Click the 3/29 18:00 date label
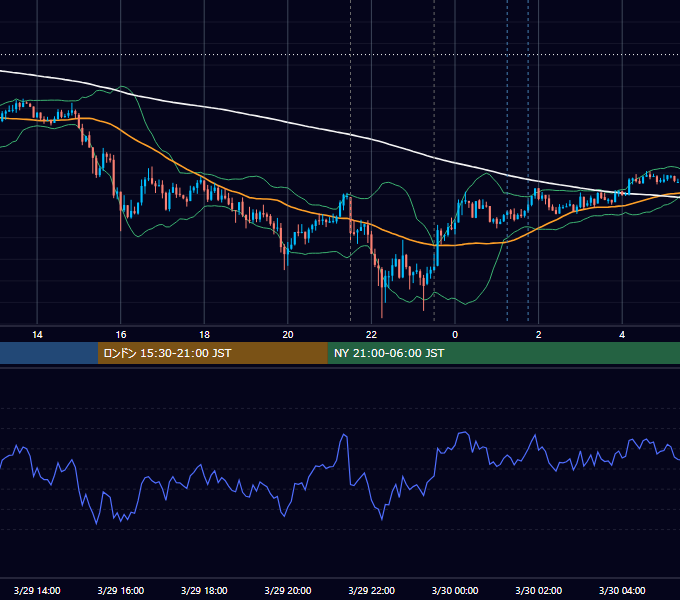 [x=204, y=590]
